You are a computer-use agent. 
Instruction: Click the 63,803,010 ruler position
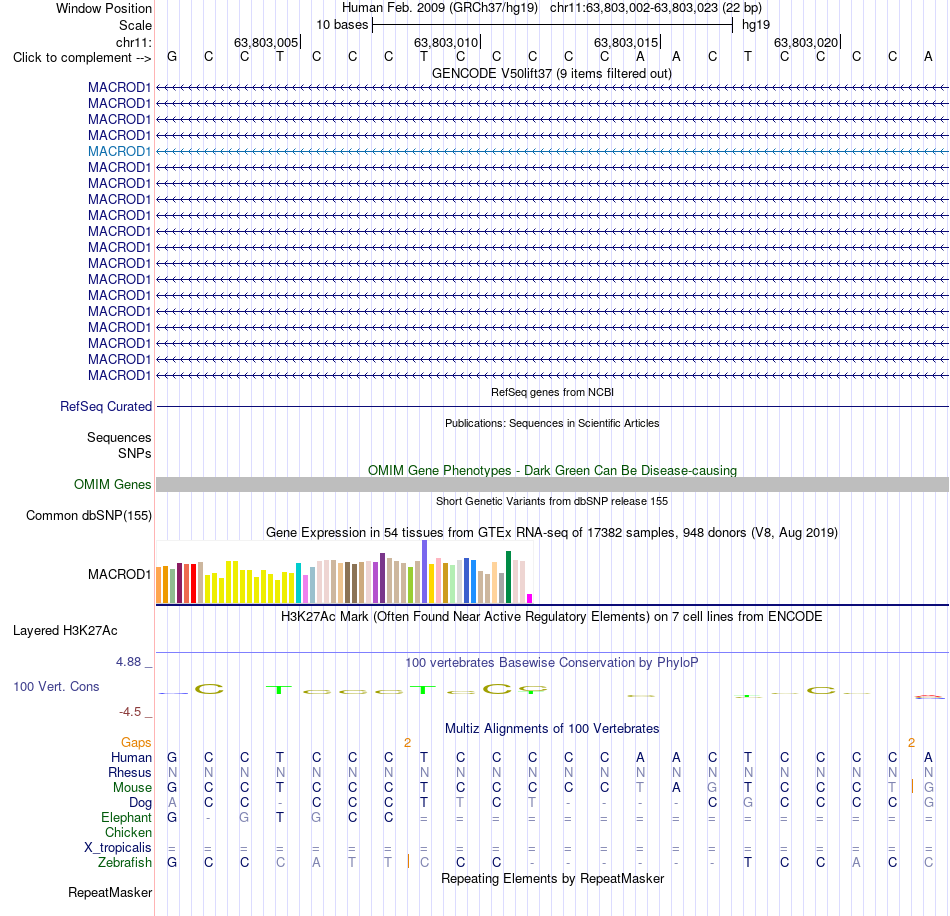[x=446, y=42]
